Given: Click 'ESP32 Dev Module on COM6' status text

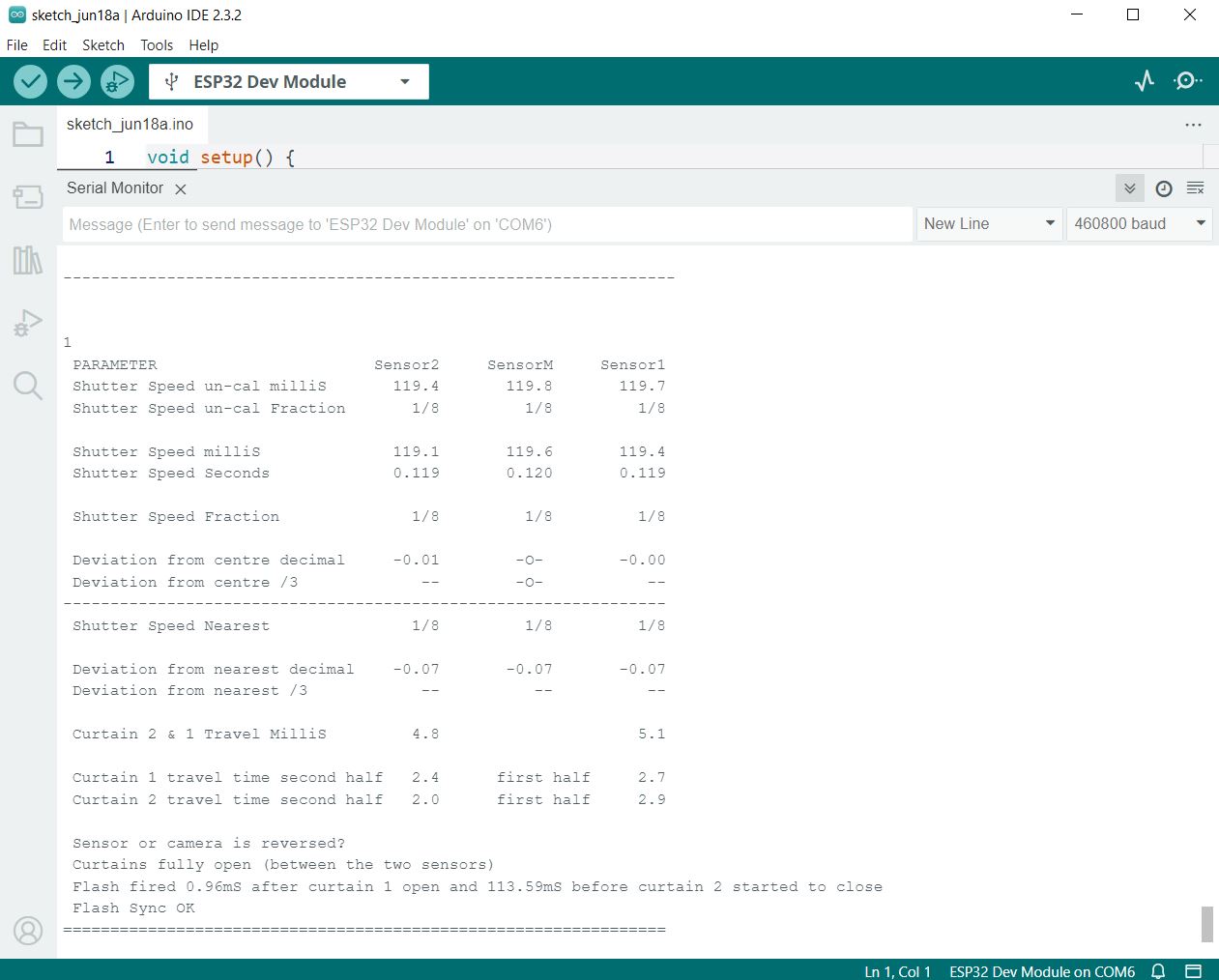Looking at the screenshot, I should (x=1042, y=971).
